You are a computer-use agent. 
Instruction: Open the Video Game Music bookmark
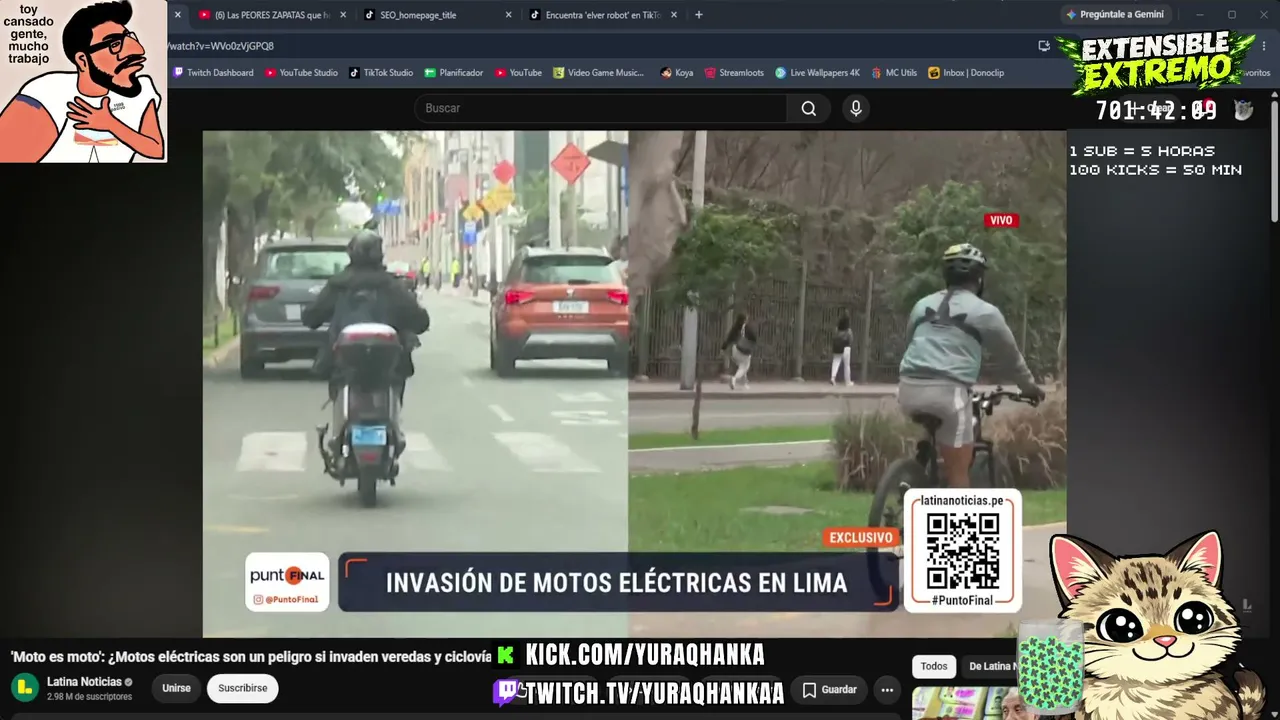[x=599, y=73]
